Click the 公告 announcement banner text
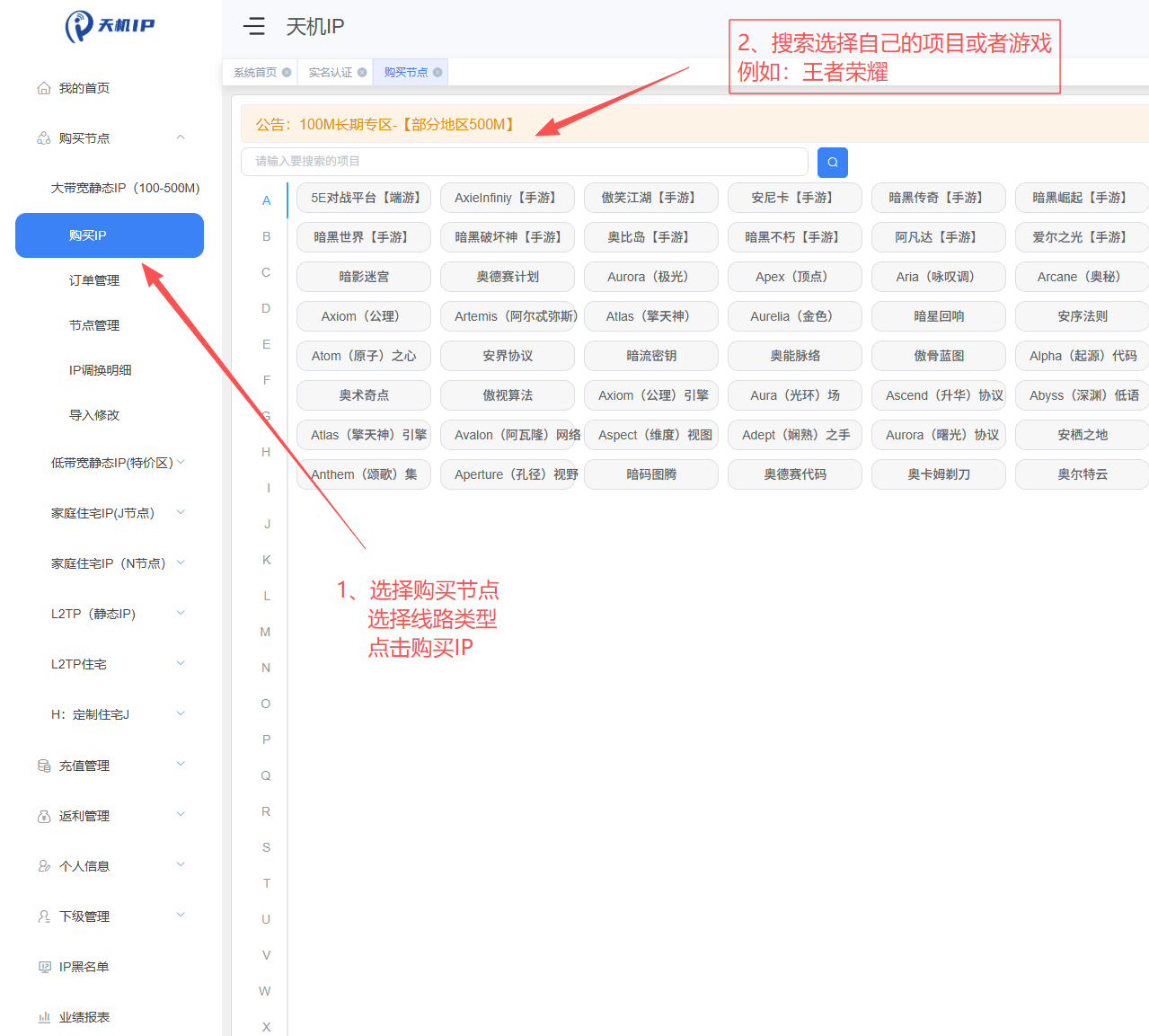This screenshot has height=1036, width=1149. click(x=387, y=124)
